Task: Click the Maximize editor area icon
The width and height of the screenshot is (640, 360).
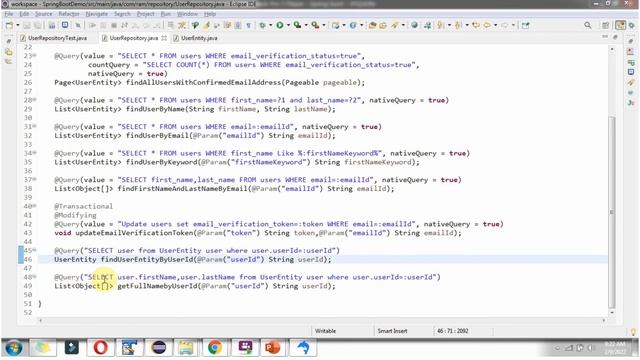Action: [615, 38]
